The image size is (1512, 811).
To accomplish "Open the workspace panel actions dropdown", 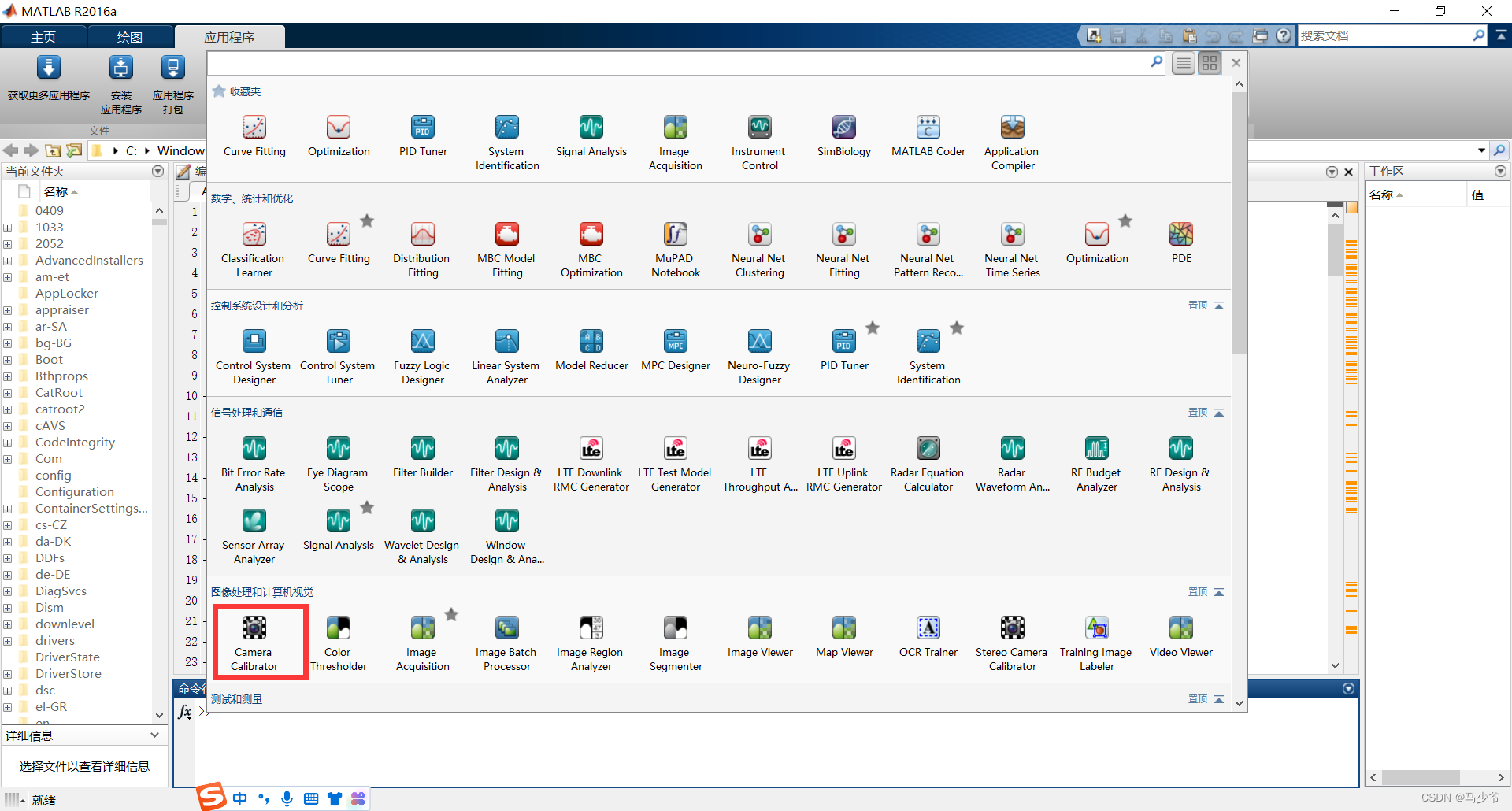I will 1500,172.
